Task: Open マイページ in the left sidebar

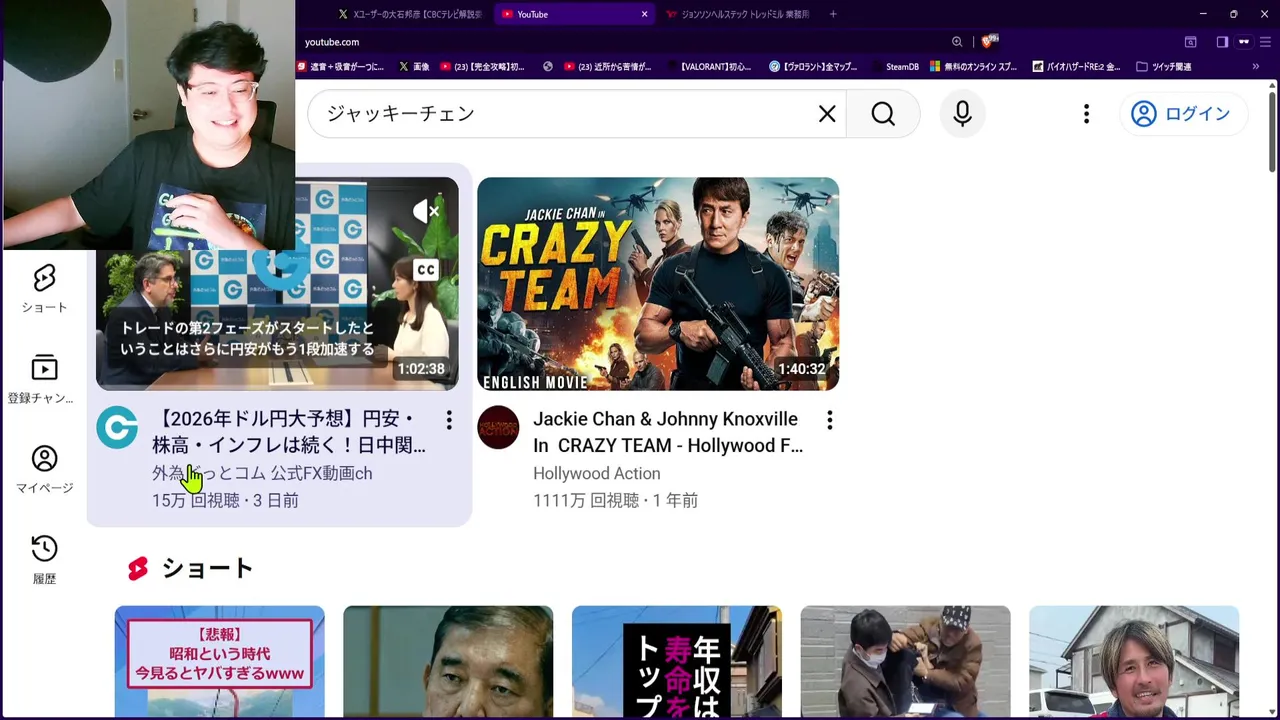Action: (x=44, y=469)
